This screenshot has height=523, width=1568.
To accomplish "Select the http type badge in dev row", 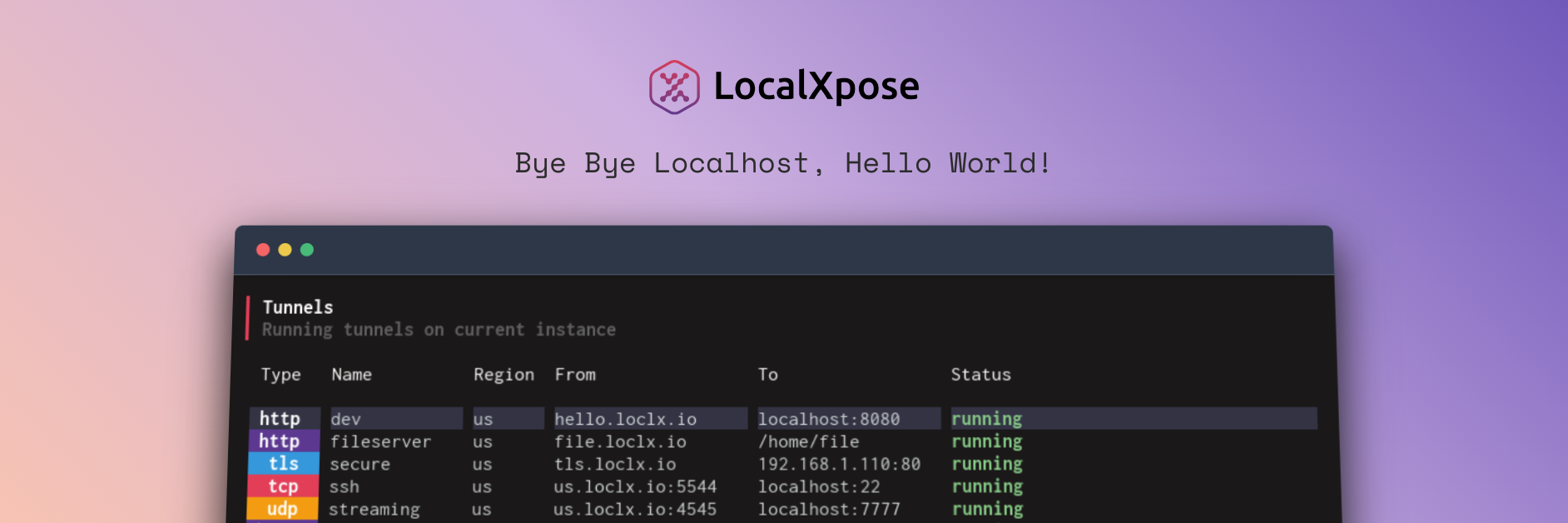I will 285,418.
